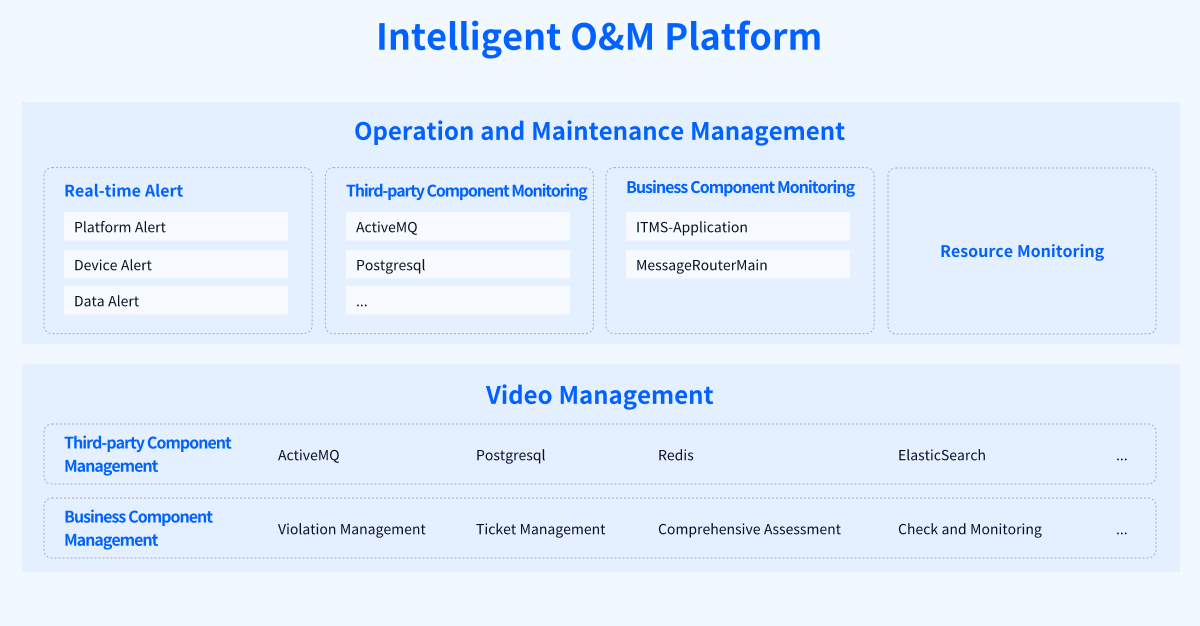Select Third-party Component Monitoring header
Image resolution: width=1200 pixels, height=626 pixels.
coord(467,190)
